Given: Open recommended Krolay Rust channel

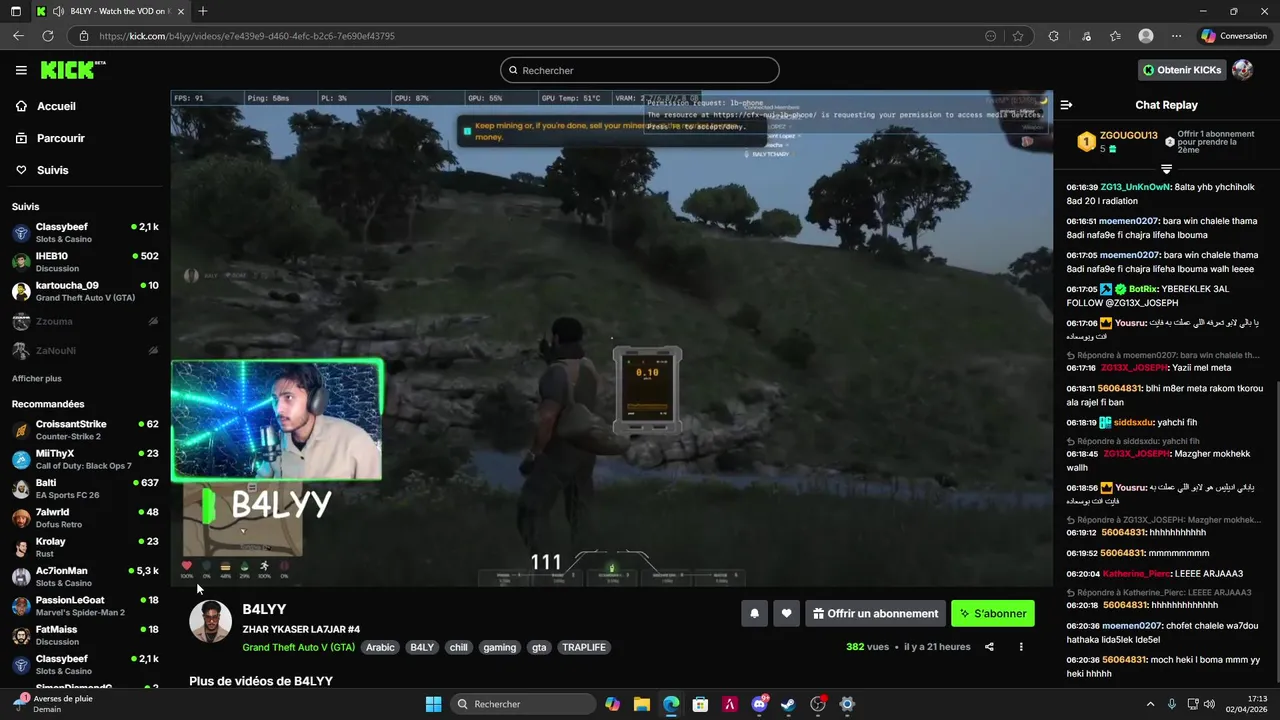Looking at the screenshot, I should tap(85, 547).
